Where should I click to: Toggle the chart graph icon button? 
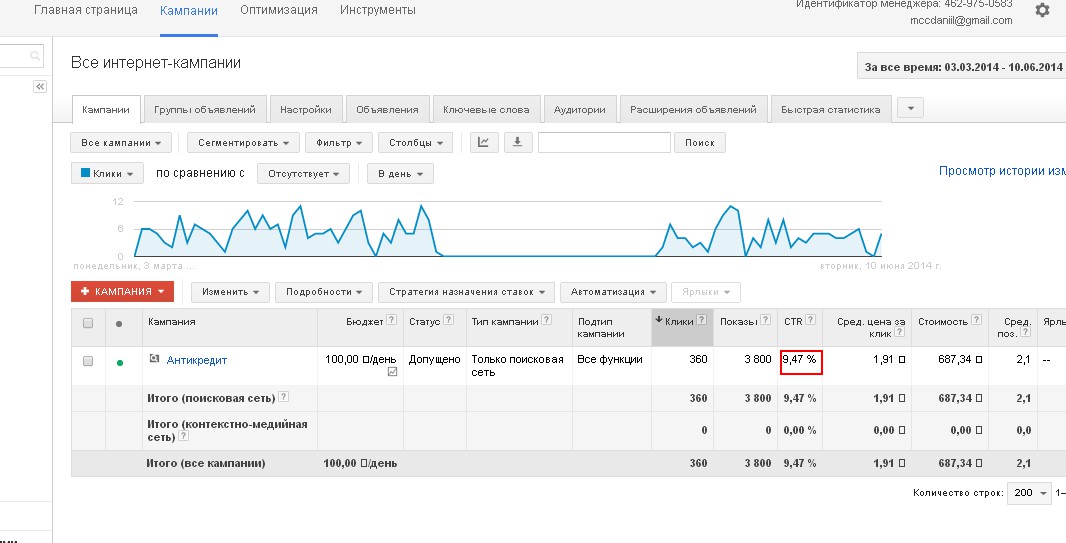pyautogui.click(x=484, y=142)
